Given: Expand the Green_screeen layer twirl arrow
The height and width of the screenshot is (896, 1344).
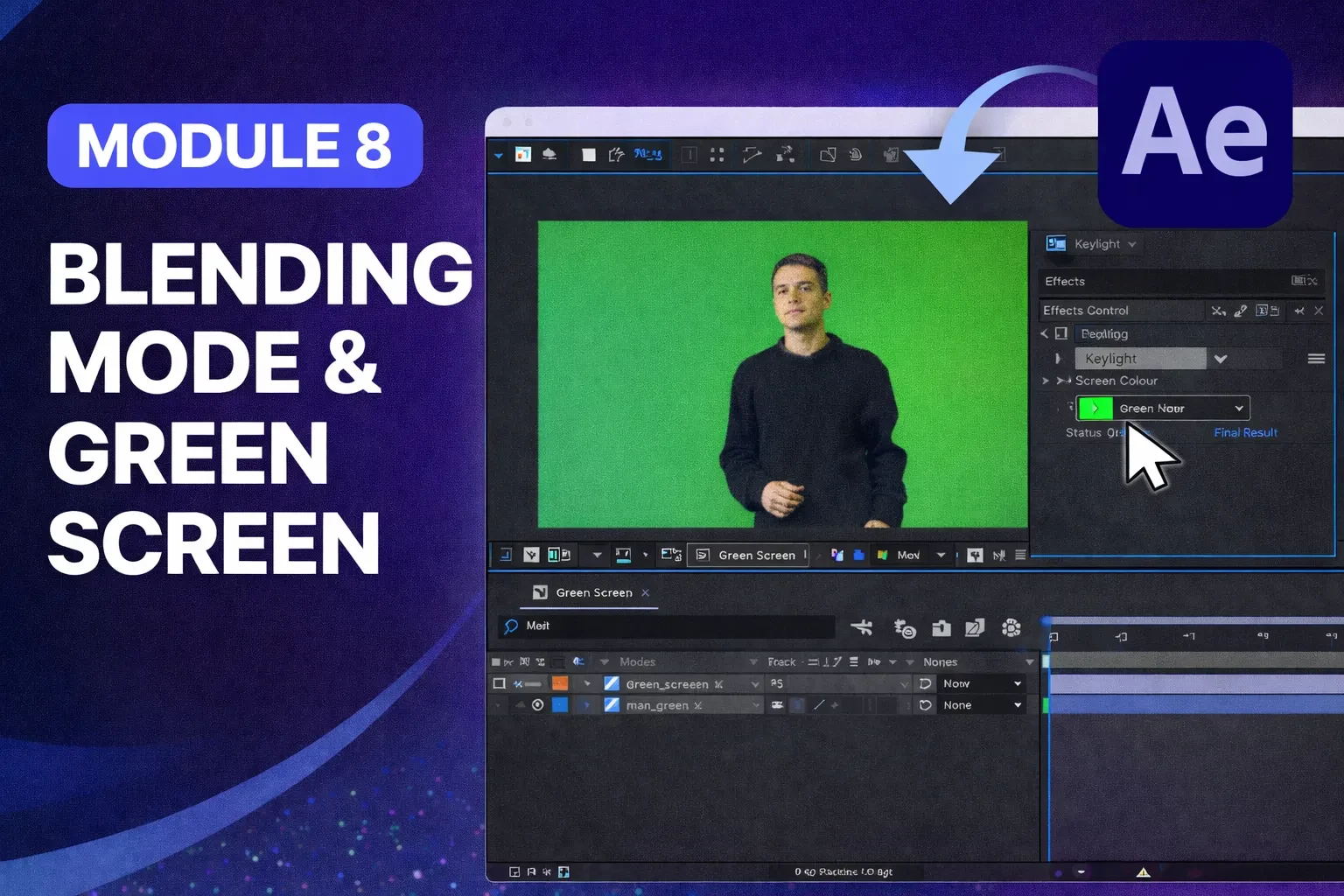Looking at the screenshot, I should 587,683.
